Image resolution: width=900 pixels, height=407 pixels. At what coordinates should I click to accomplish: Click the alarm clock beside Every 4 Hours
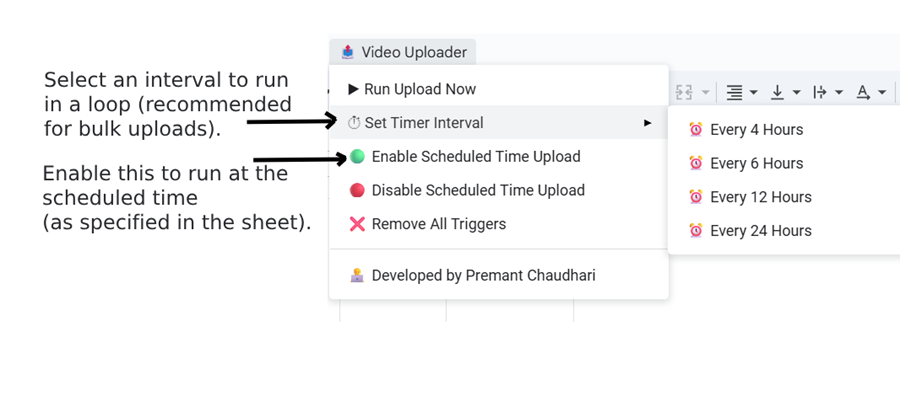click(x=696, y=130)
